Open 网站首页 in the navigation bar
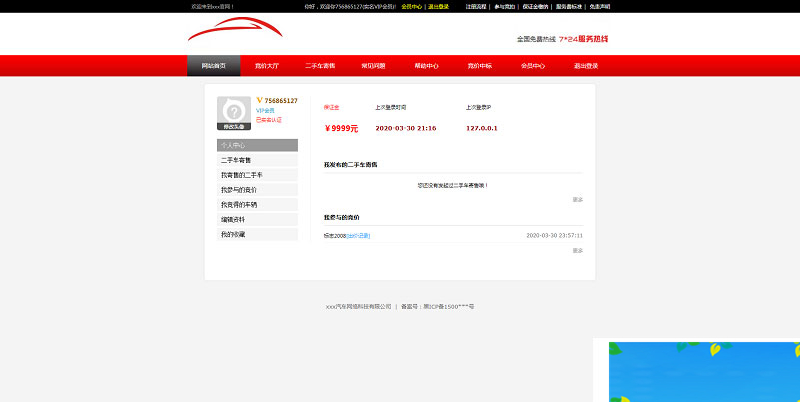 [x=213, y=66]
